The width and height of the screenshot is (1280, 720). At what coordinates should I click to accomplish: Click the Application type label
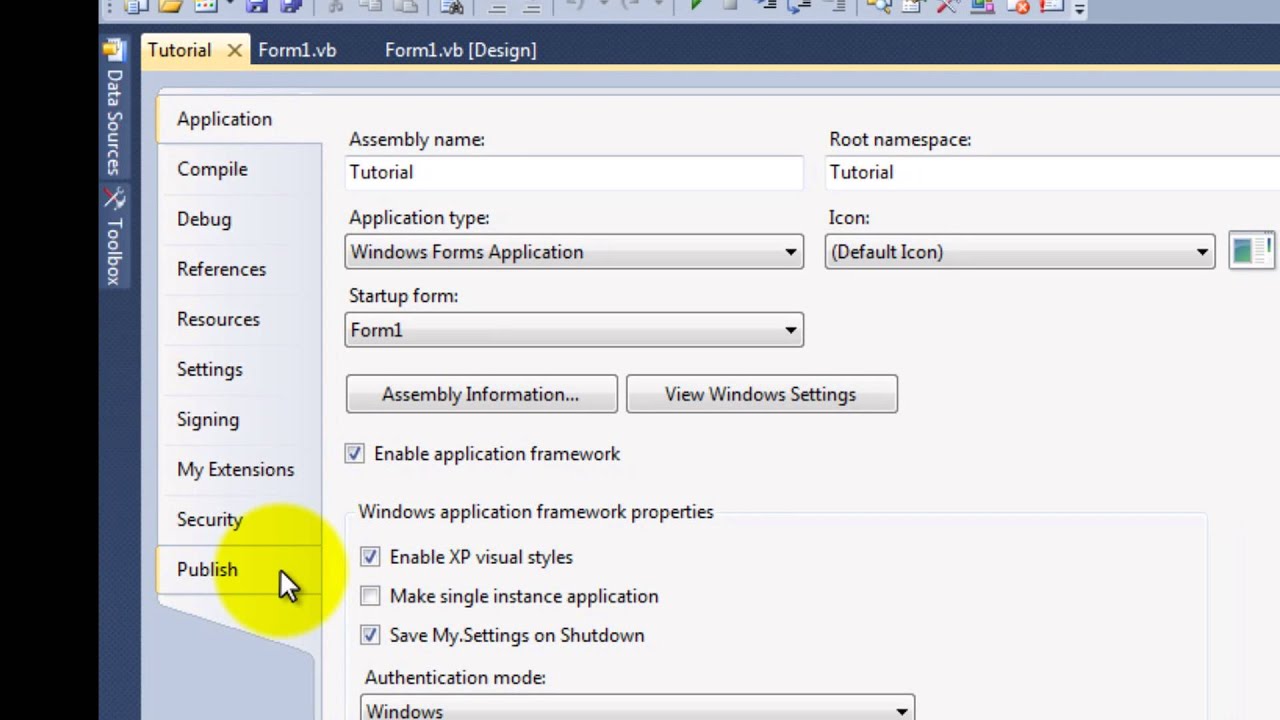pyautogui.click(x=419, y=217)
